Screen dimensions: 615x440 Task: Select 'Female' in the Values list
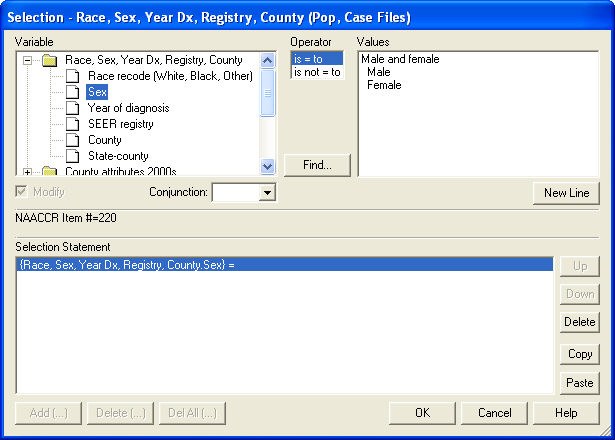(x=384, y=85)
